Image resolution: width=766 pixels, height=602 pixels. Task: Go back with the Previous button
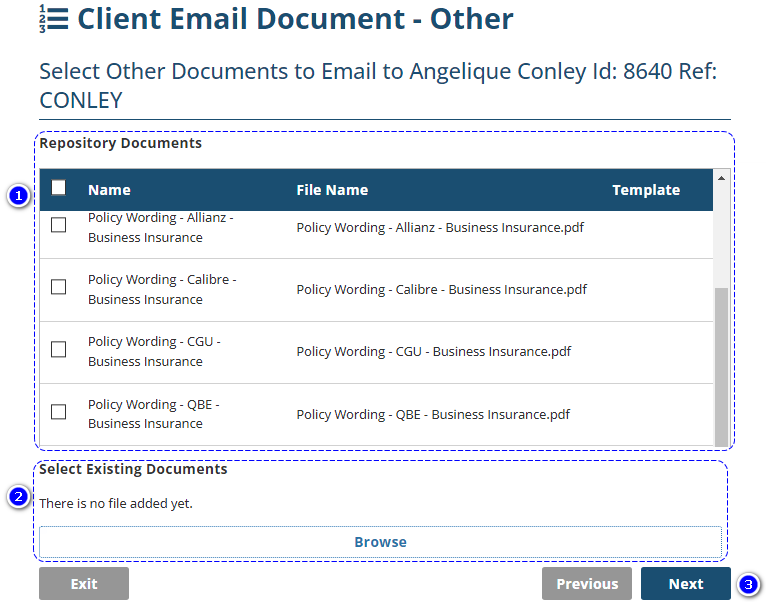(587, 584)
